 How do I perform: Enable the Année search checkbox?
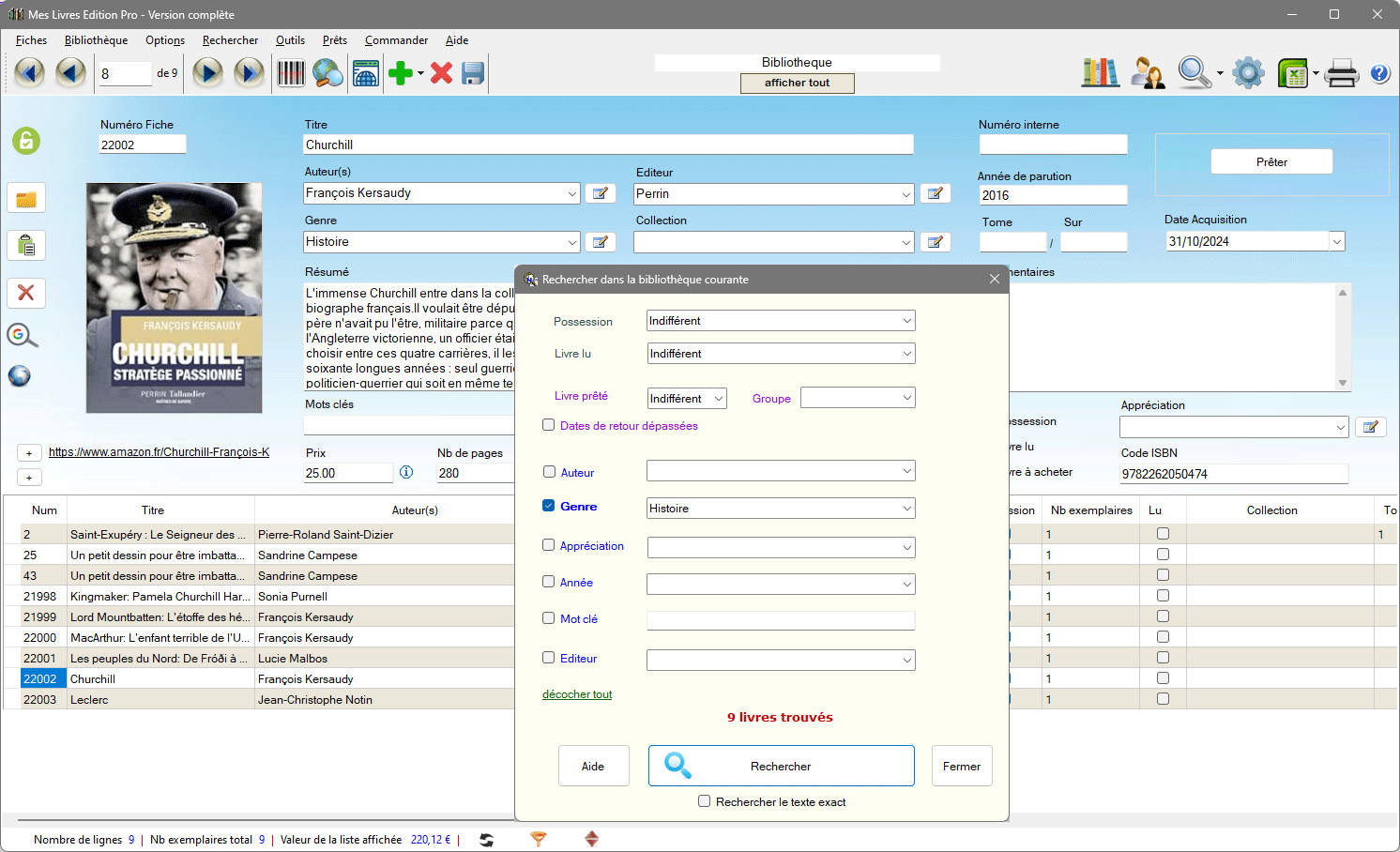(549, 582)
